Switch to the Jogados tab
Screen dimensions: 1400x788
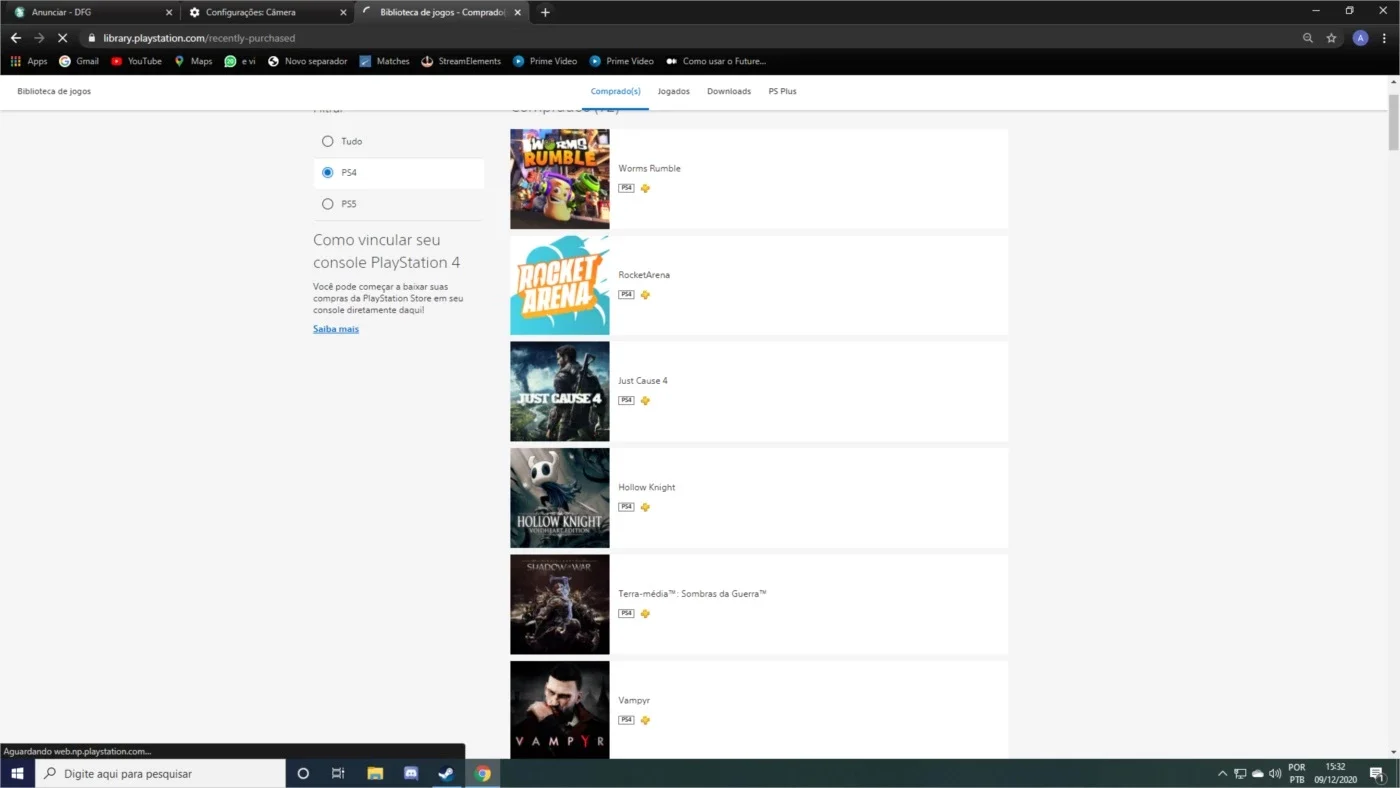(674, 91)
